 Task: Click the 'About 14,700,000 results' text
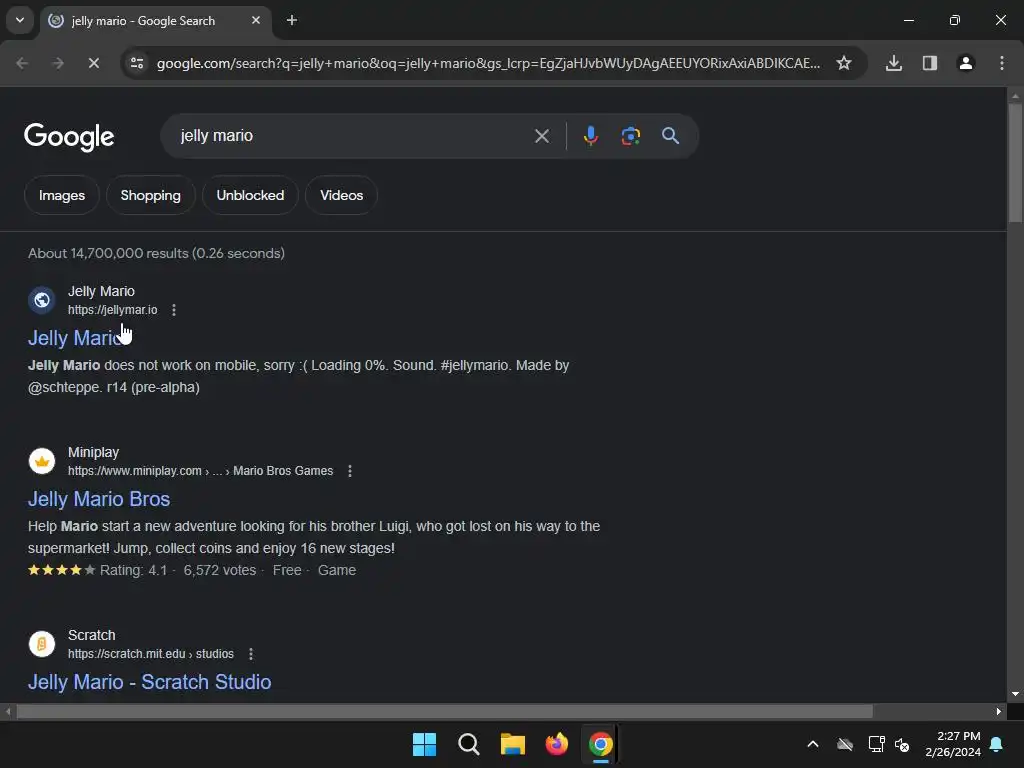pos(108,253)
